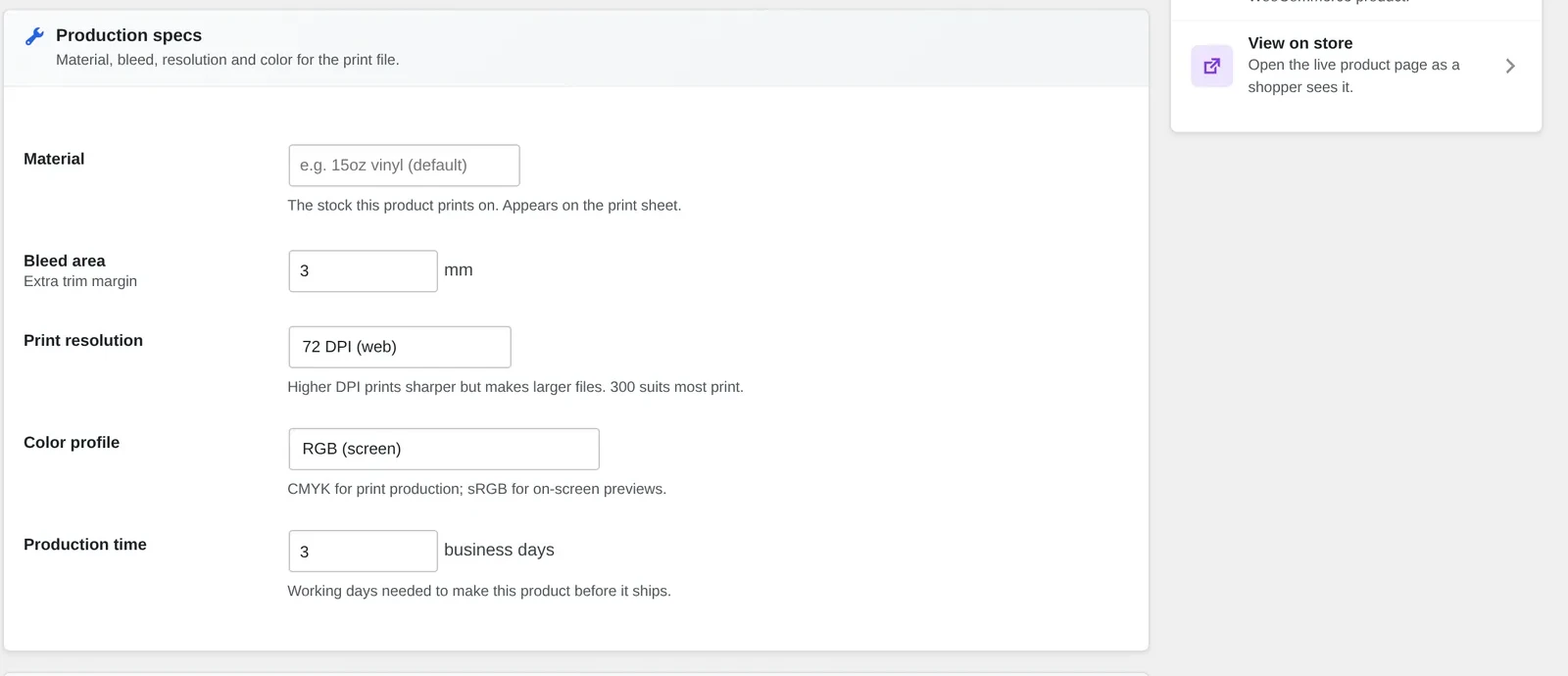Click the external-link icon for View on store
Image resolution: width=1568 pixels, height=676 pixels.
(x=1212, y=66)
